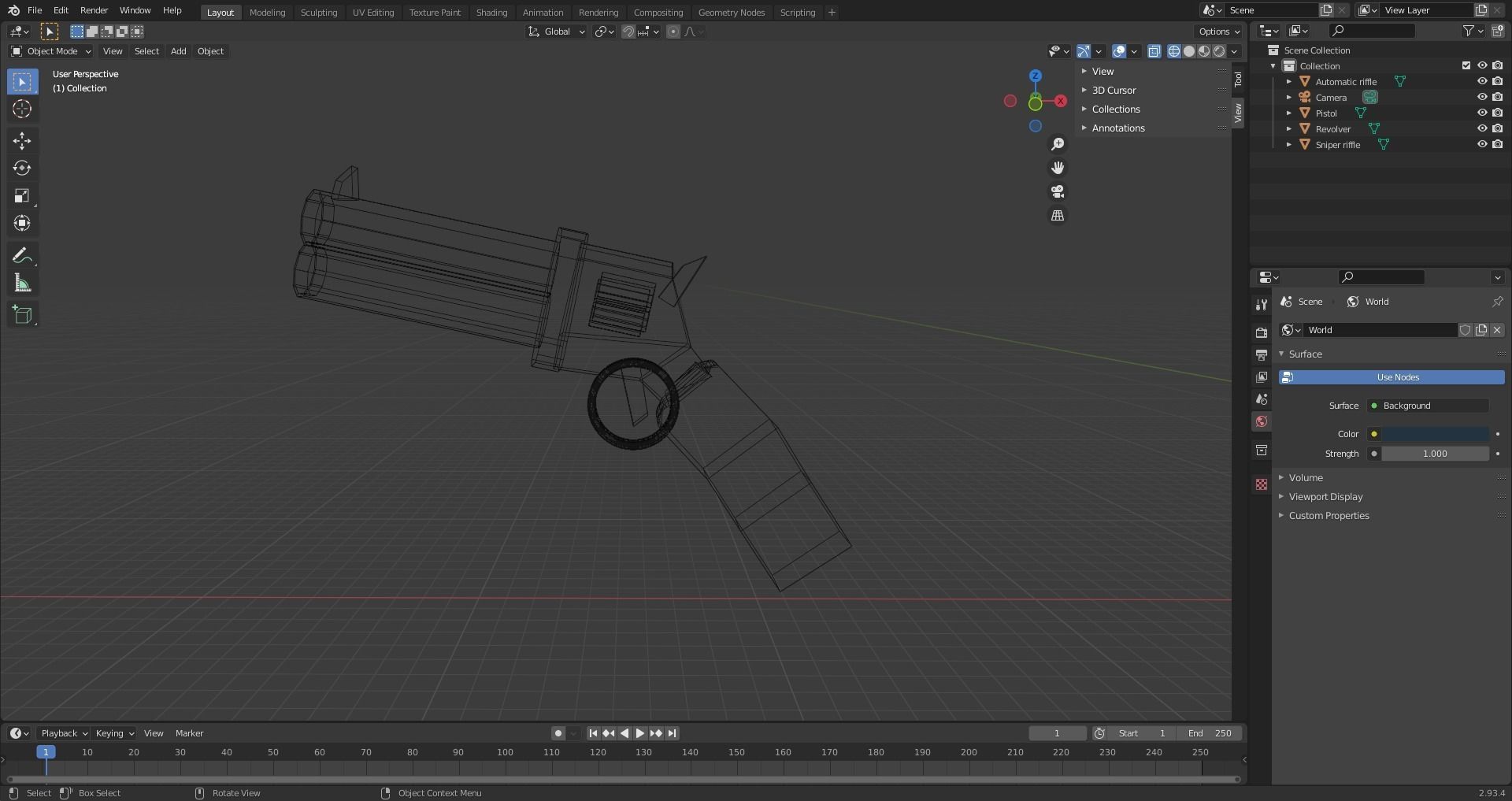Toggle snapping magnet in header
This screenshot has height=801, width=1512.
628,32
